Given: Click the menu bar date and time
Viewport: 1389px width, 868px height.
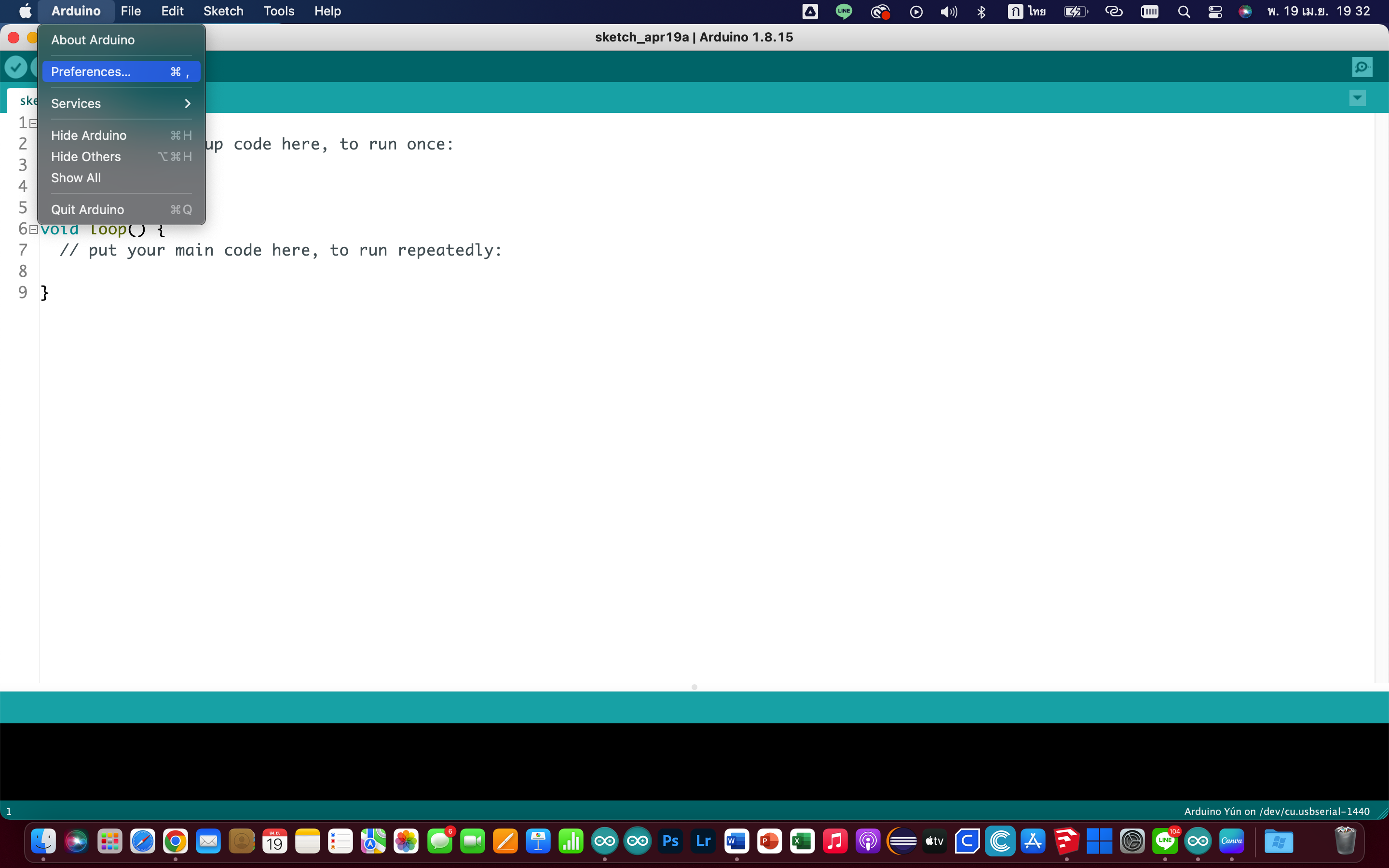Looking at the screenshot, I should coord(1319,11).
